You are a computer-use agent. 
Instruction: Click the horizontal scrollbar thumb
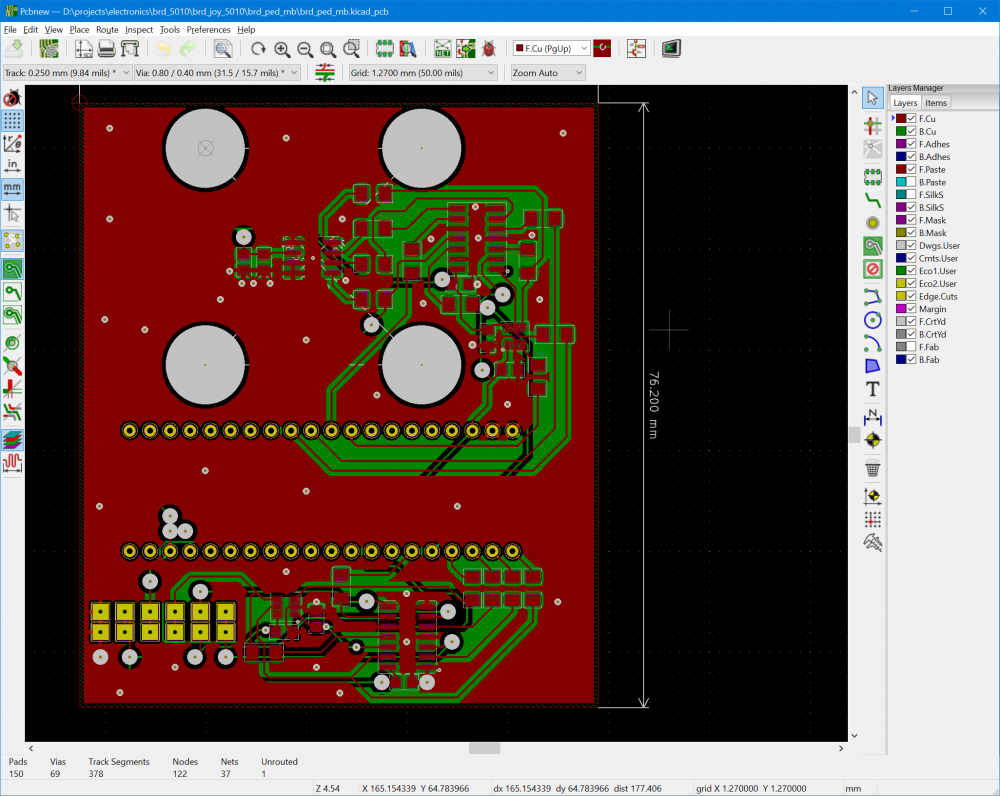coord(484,748)
